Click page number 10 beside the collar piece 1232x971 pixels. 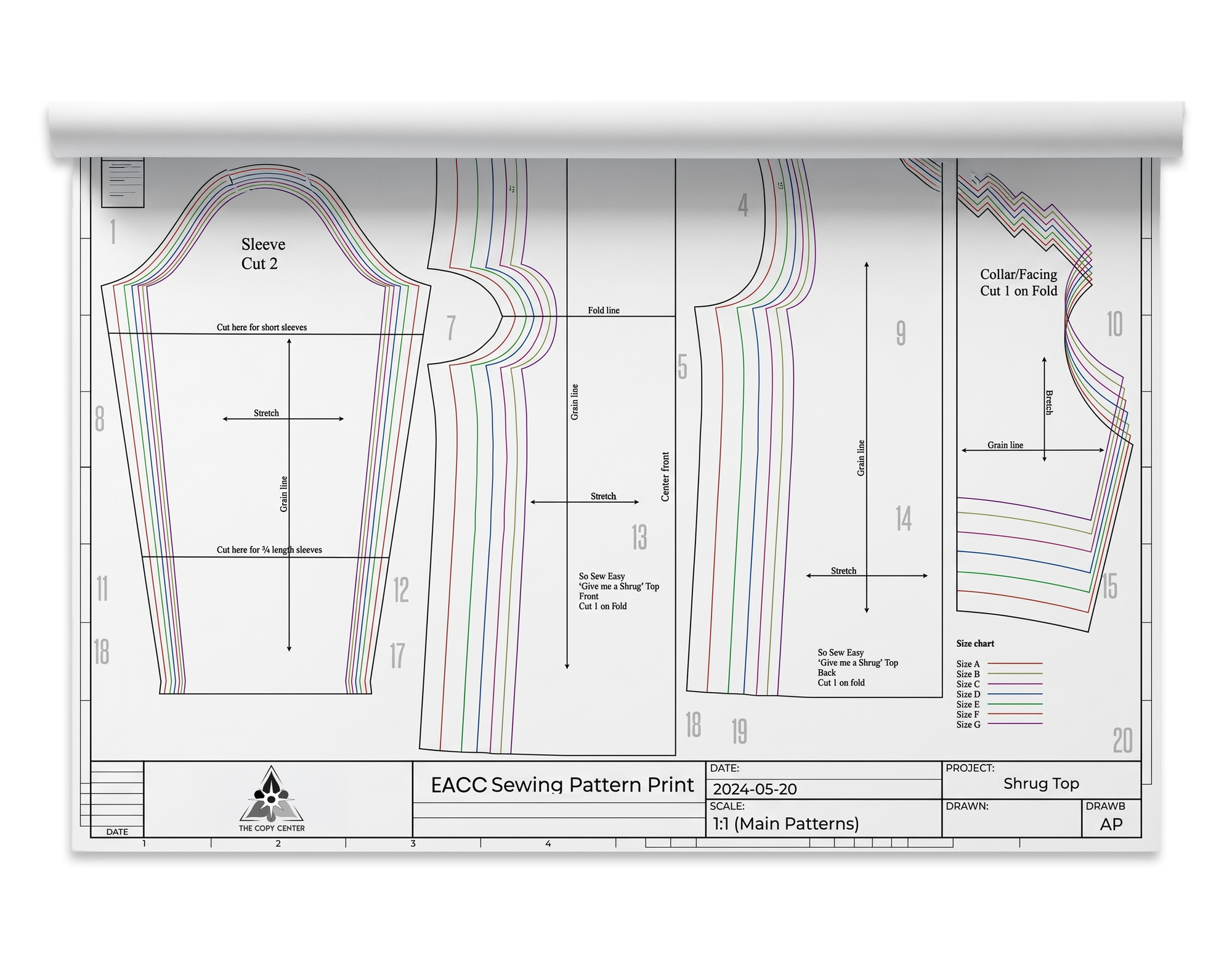(1115, 324)
